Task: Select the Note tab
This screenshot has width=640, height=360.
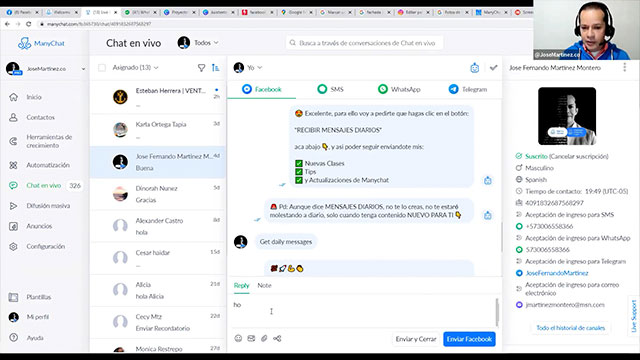Action: pos(264,286)
